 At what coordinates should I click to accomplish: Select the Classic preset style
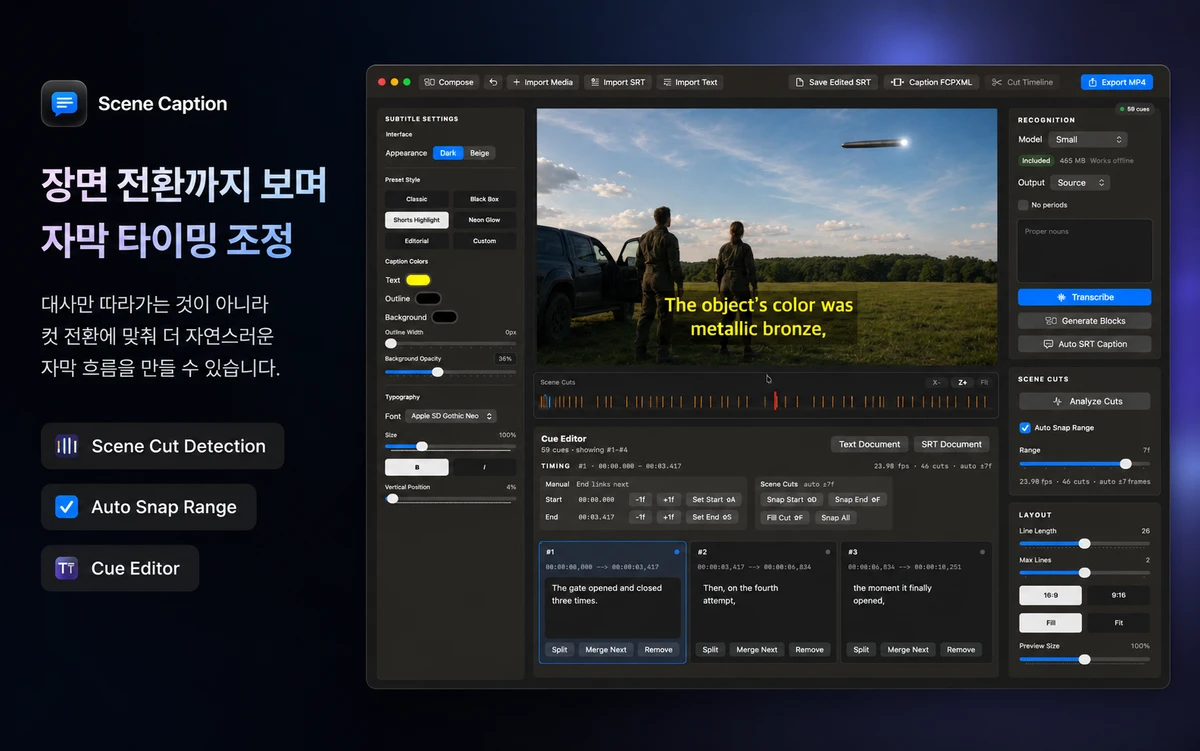click(x=417, y=199)
